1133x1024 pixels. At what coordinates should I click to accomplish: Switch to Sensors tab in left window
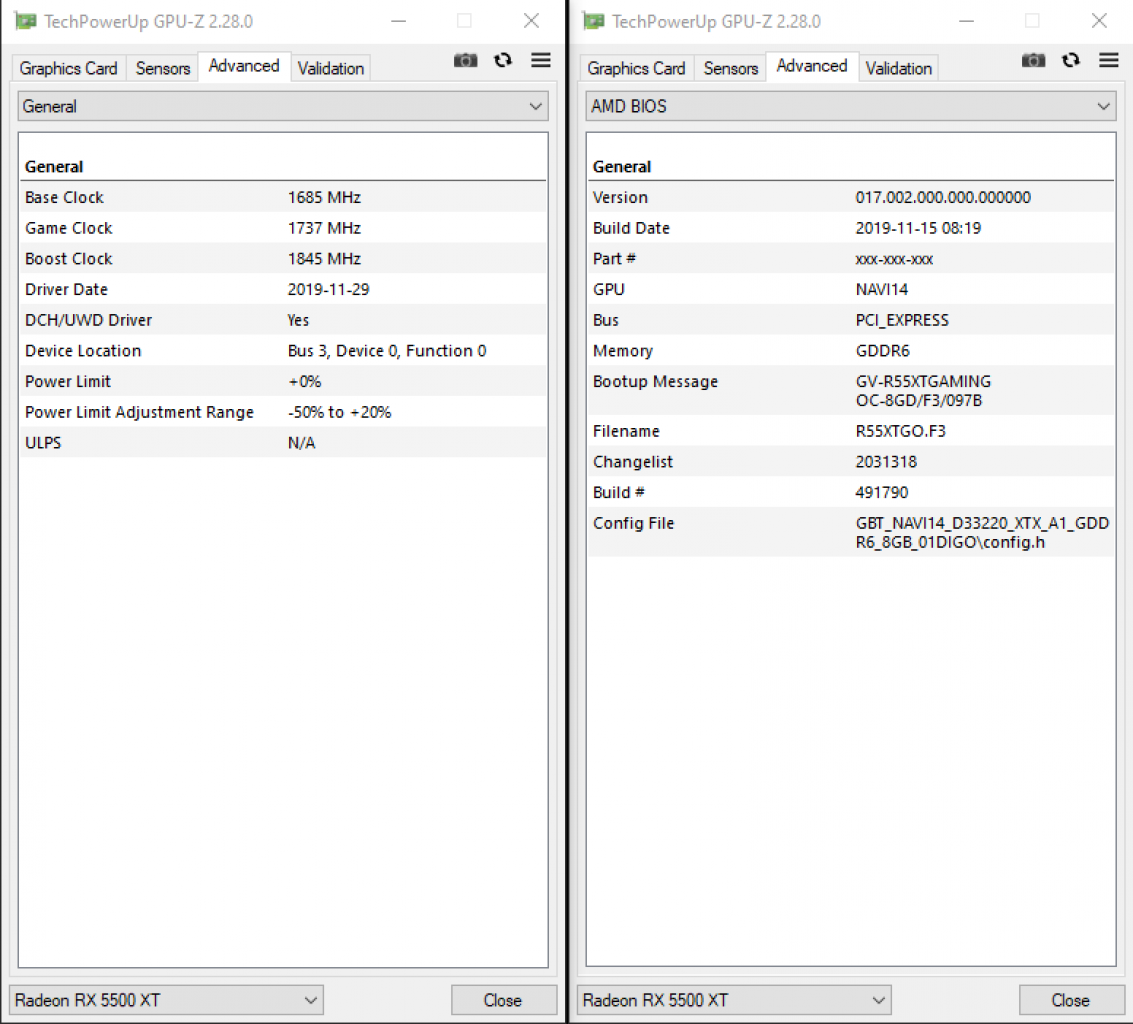click(x=163, y=69)
